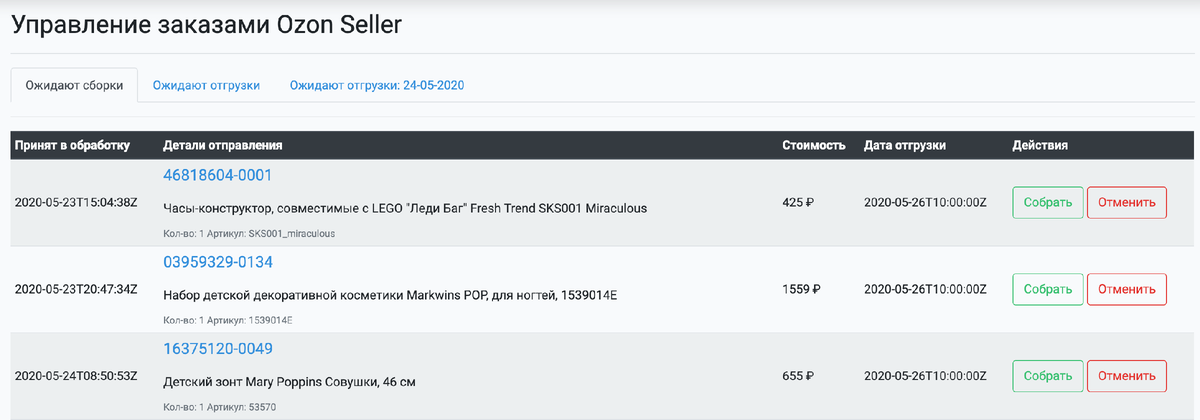Open order link 46818604-0001
Image resolution: width=1200 pixels, height=420 pixels.
coord(217,176)
